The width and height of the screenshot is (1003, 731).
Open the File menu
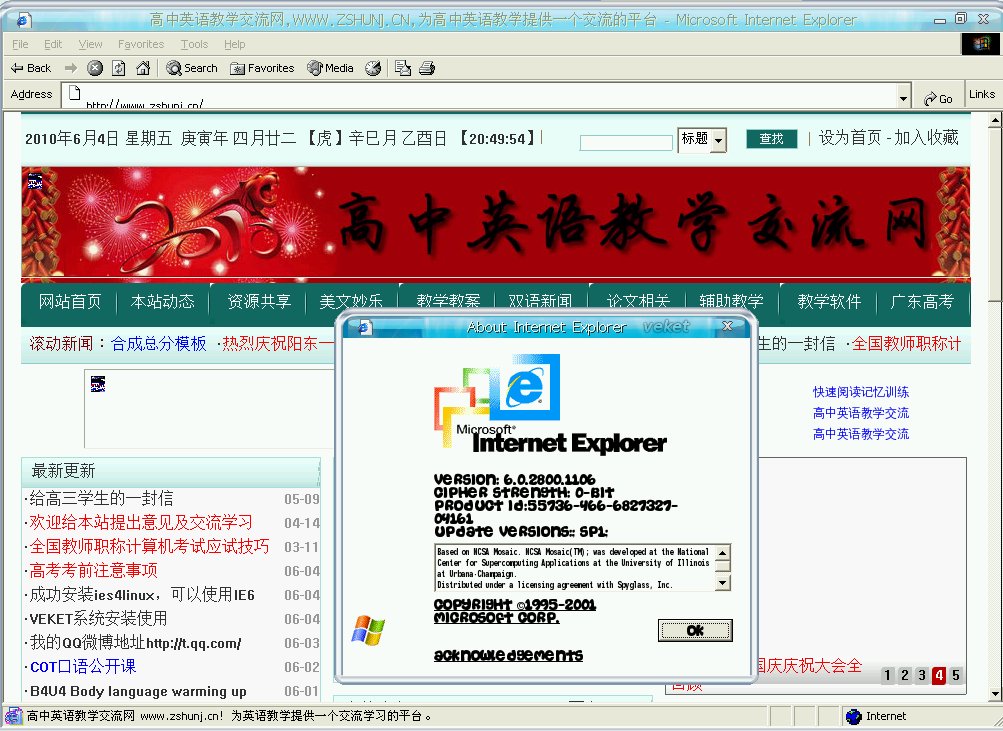[x=20, y=44]
